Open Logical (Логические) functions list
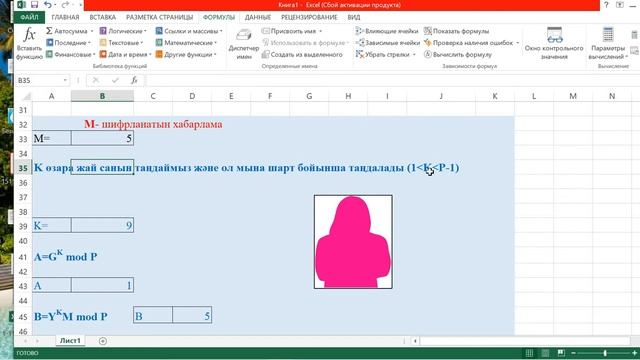 pyautogui.click(x=123, y=31)
